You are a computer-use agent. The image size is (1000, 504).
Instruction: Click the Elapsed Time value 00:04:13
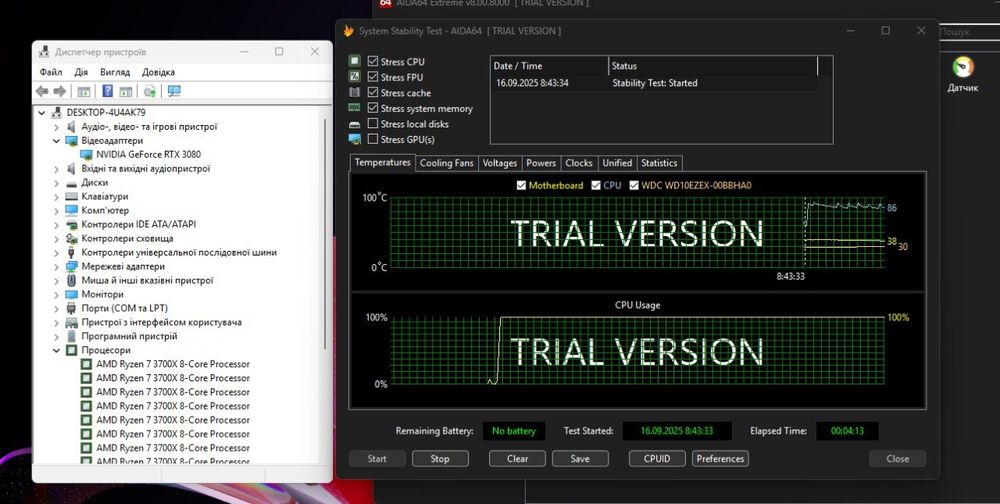tap(847, 431)
